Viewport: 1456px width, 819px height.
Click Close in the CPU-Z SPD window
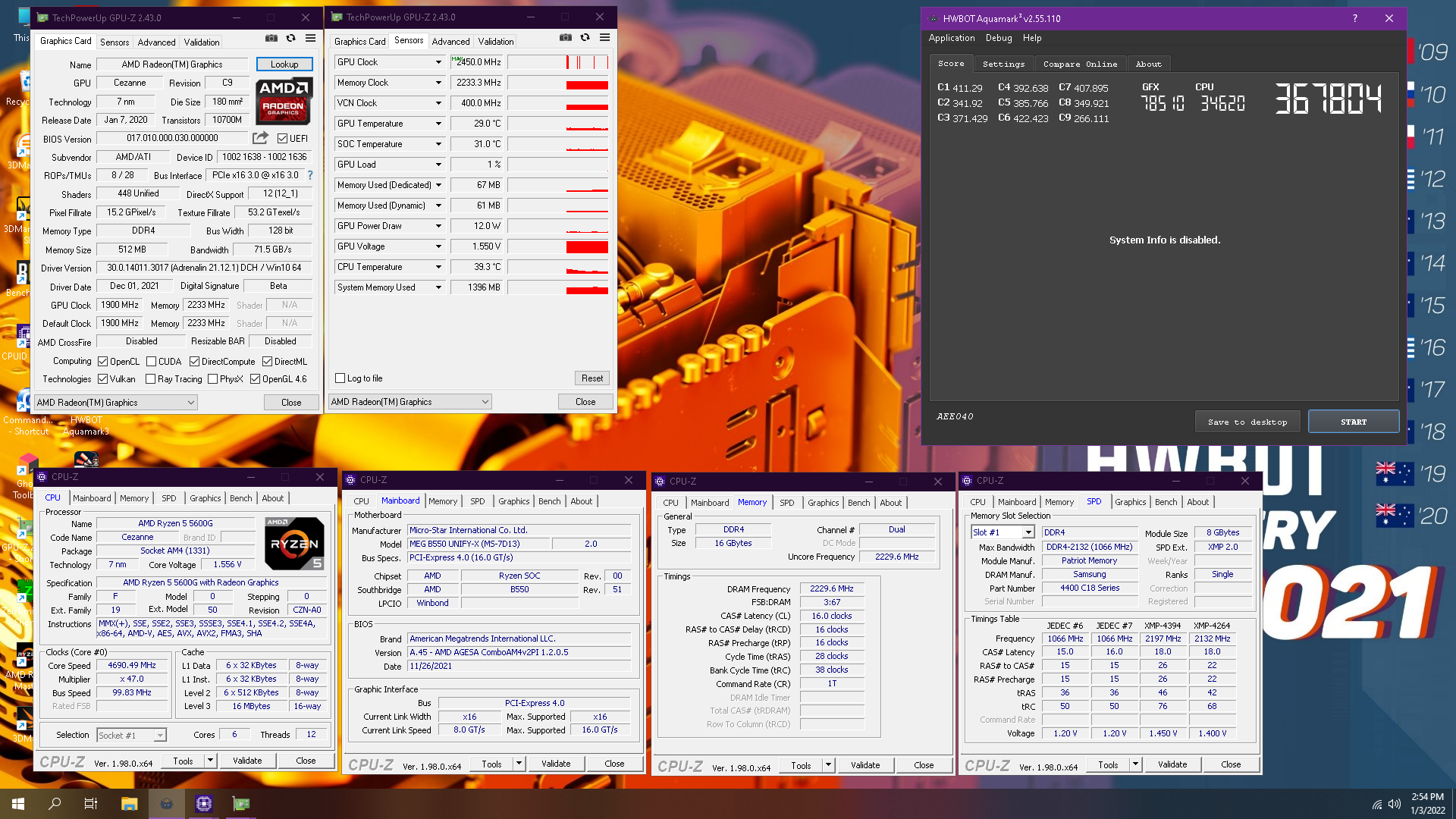pos(1231,764)
